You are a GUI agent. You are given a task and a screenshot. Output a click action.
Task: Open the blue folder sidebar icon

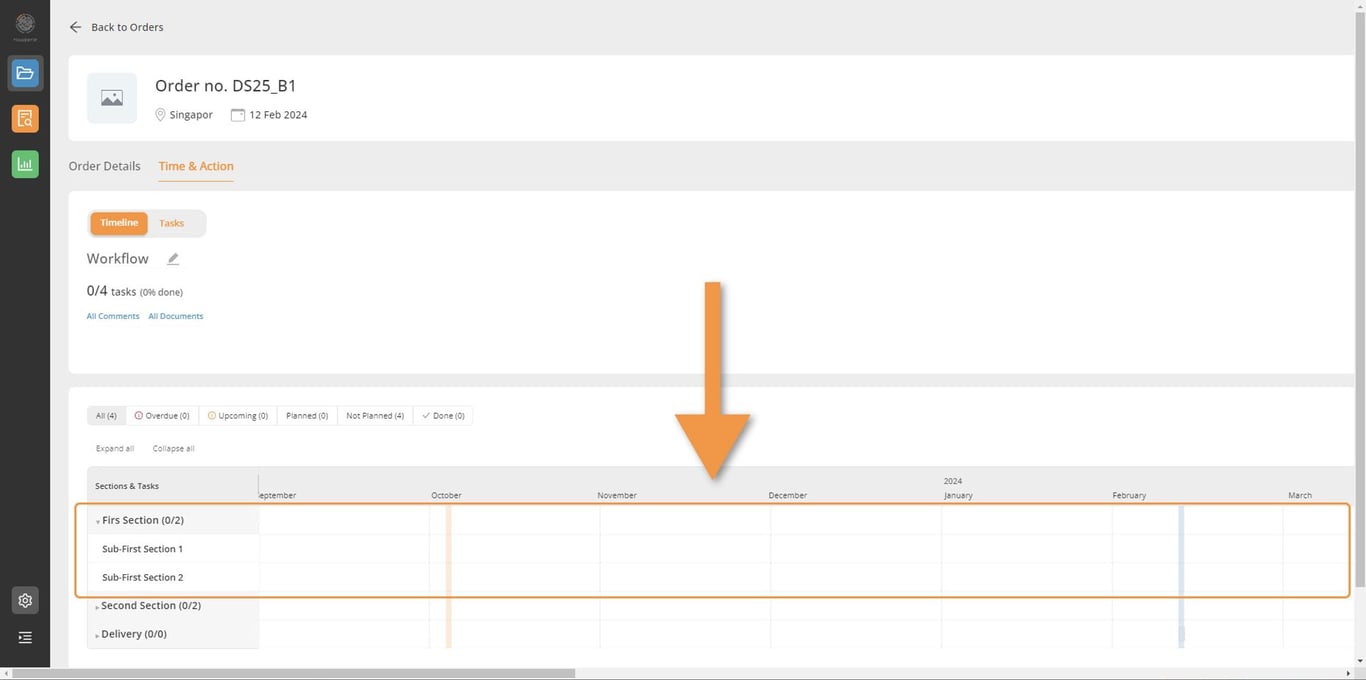[x=25, y=73]
